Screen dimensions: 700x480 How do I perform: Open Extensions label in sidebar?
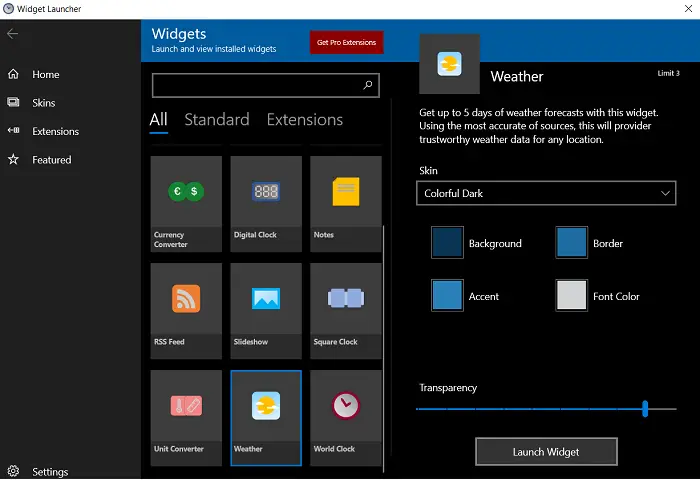pos(55,131)
